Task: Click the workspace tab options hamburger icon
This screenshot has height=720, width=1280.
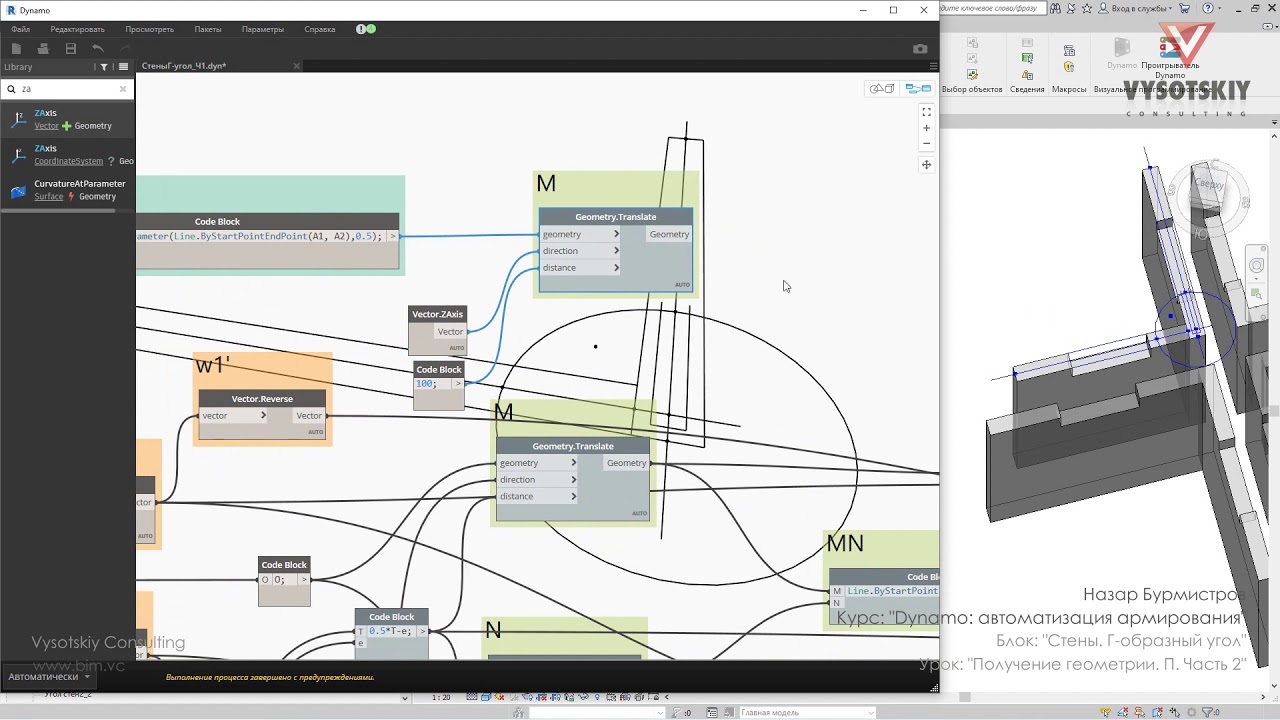Action: click(934, 66)
